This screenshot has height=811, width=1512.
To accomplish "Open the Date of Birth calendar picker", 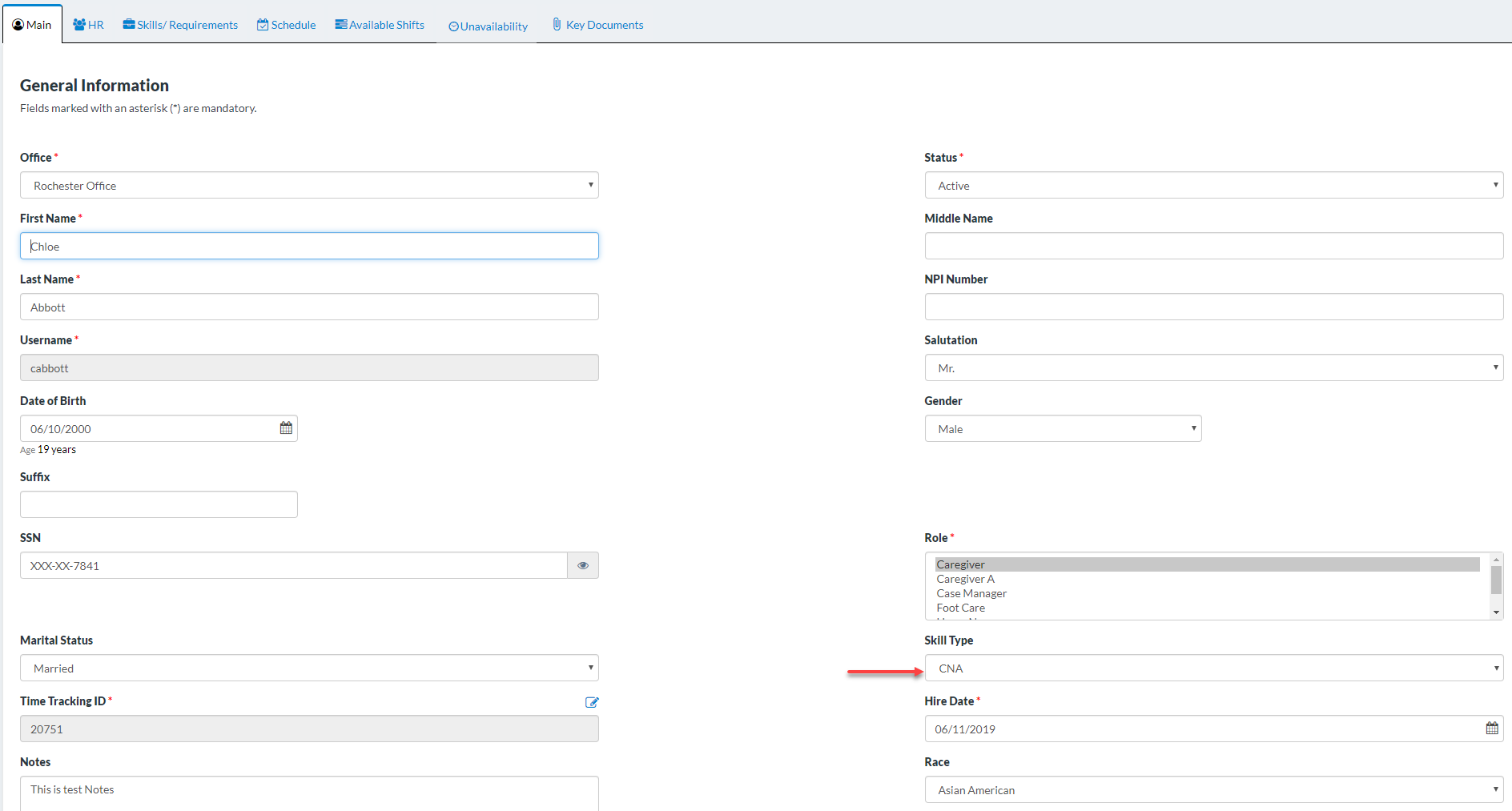I will (x=286, y=428).
